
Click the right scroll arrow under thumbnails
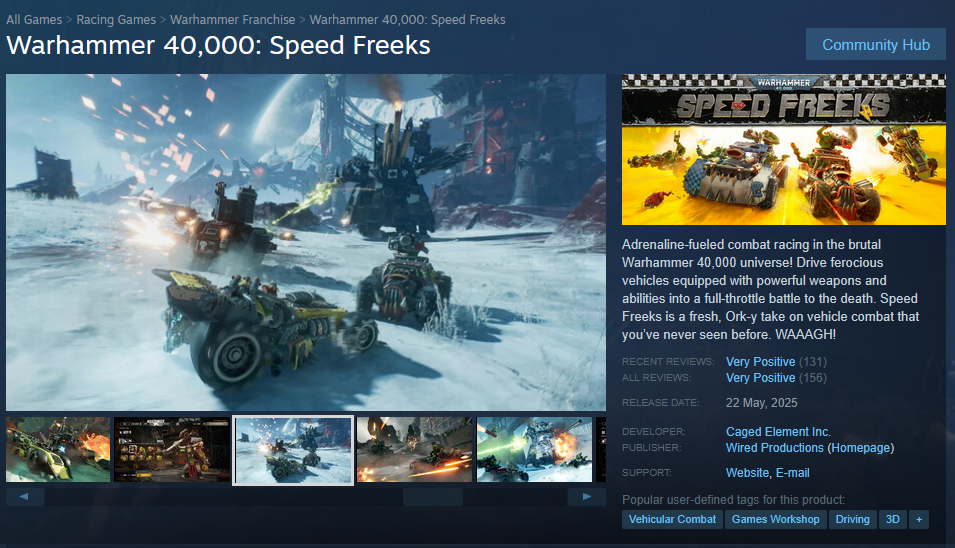(587, 497)
